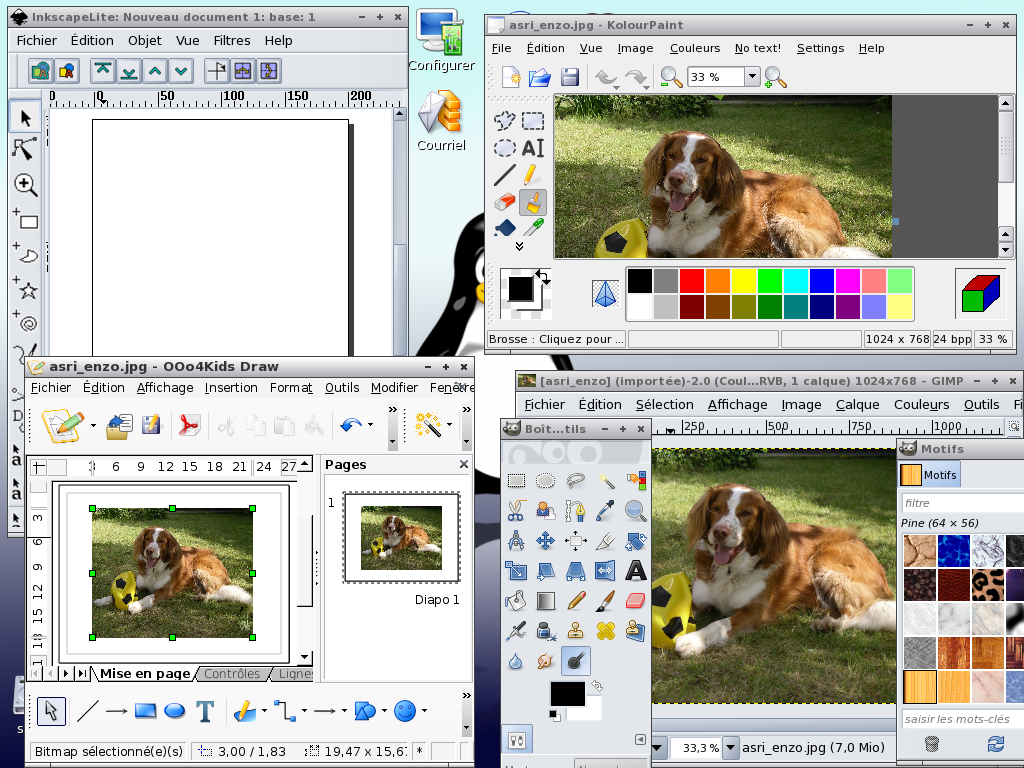Pick the red swatch in KolourPaint palette
This screenshot has width=1024, height=768.
(692, 281)
